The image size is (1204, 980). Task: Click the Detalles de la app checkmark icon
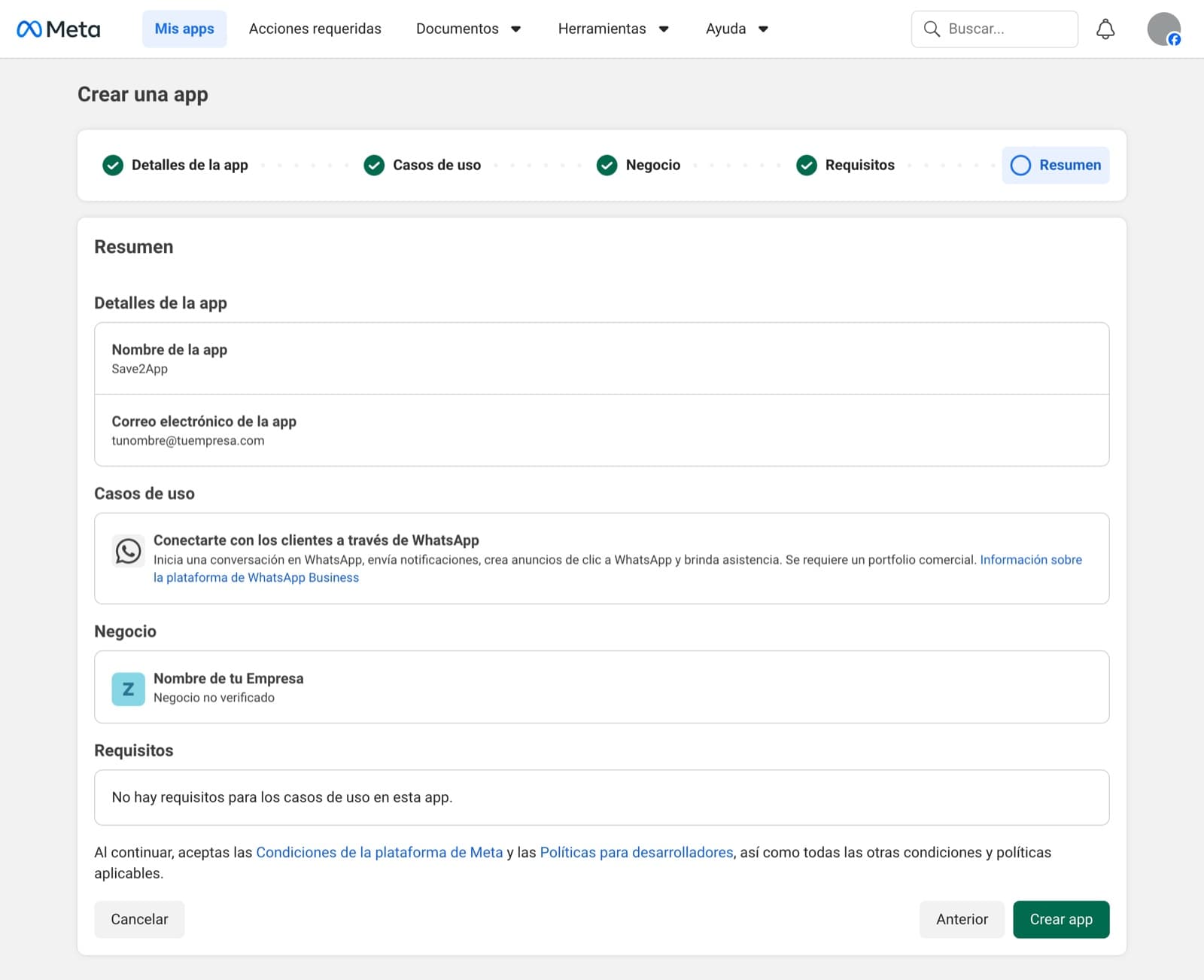tap(113, 165)
